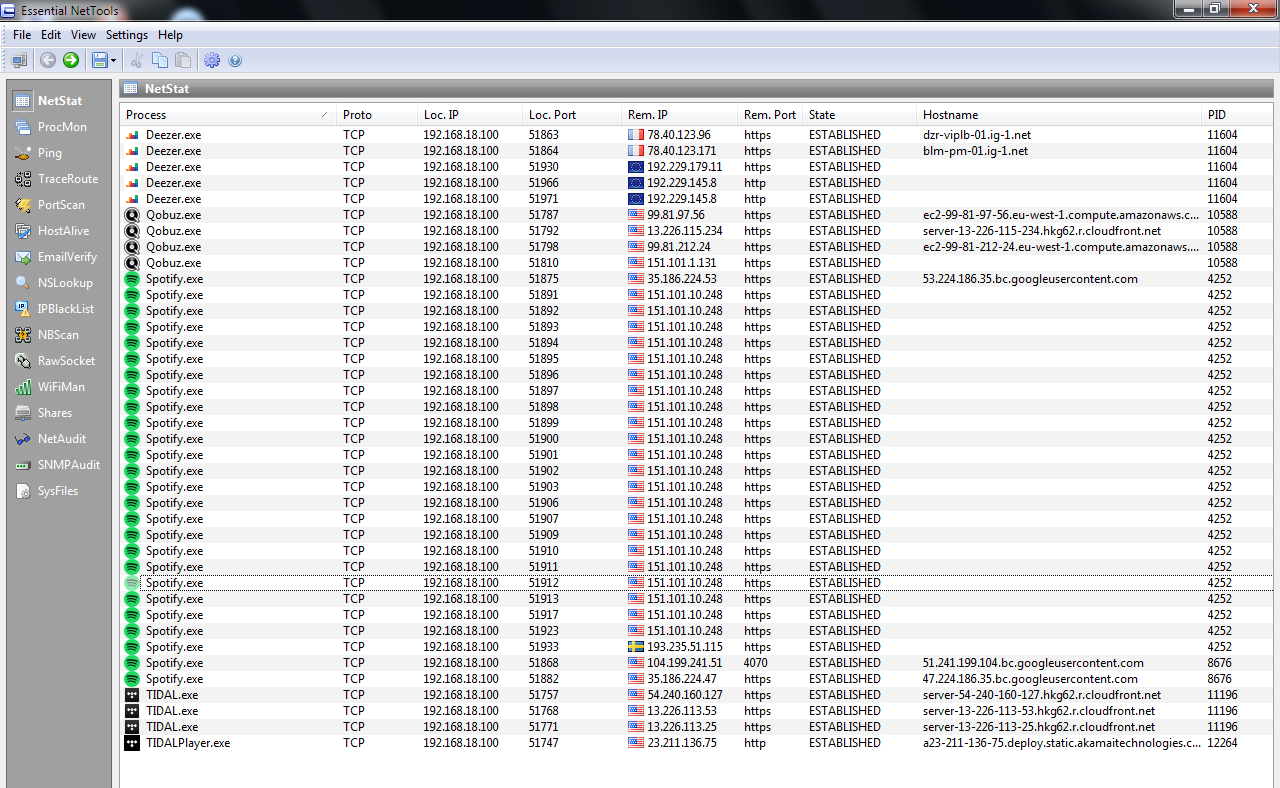Select TIDALPlayer.exe row

(x=698, y=743)
